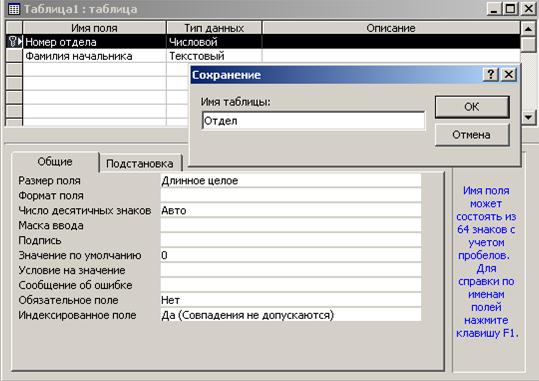Click the Текстовый data type cell
The image size is (539, 381).
pyautogui.click(x=214, y=56)
